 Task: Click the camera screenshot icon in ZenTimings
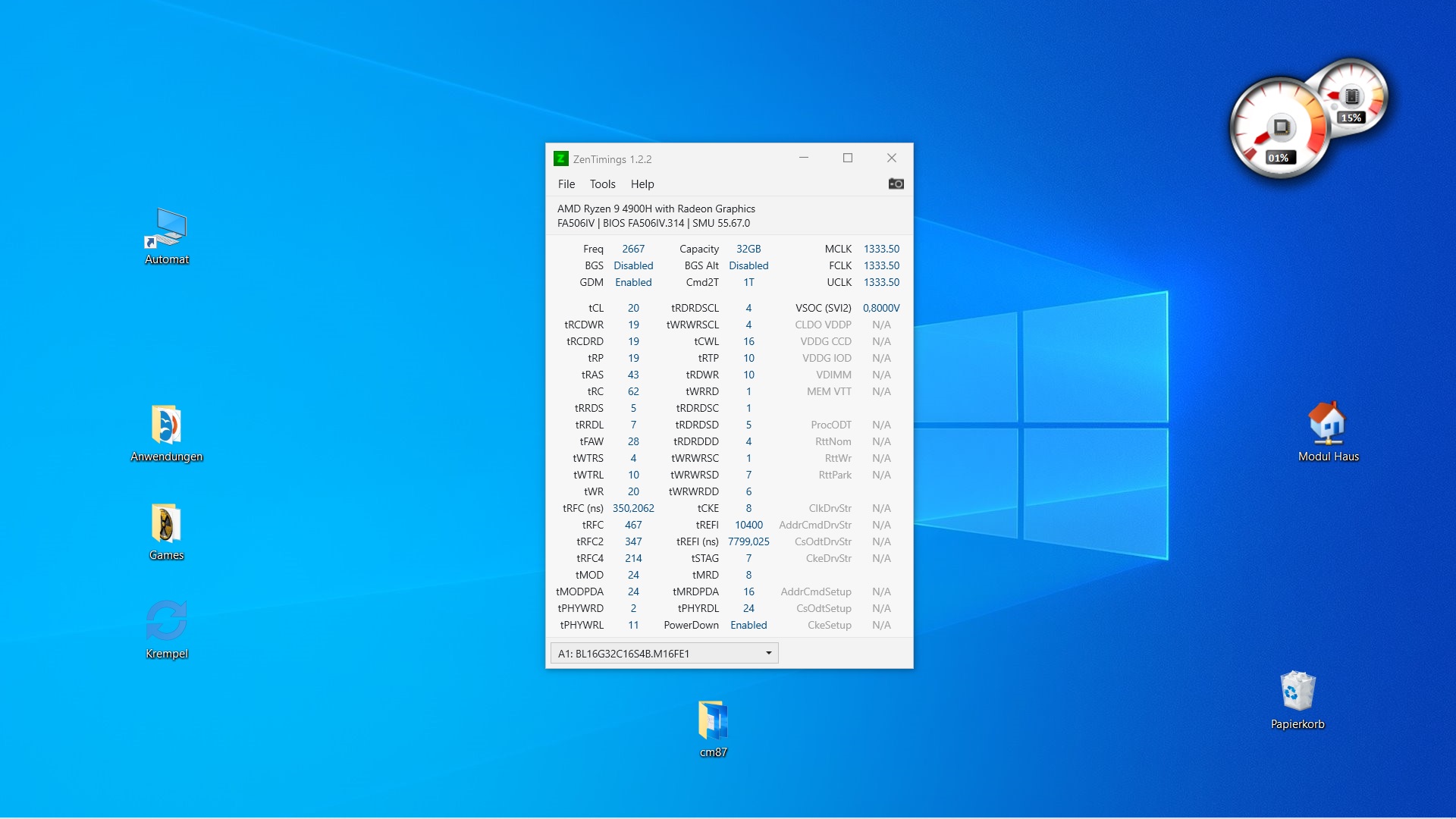point(896,184)
